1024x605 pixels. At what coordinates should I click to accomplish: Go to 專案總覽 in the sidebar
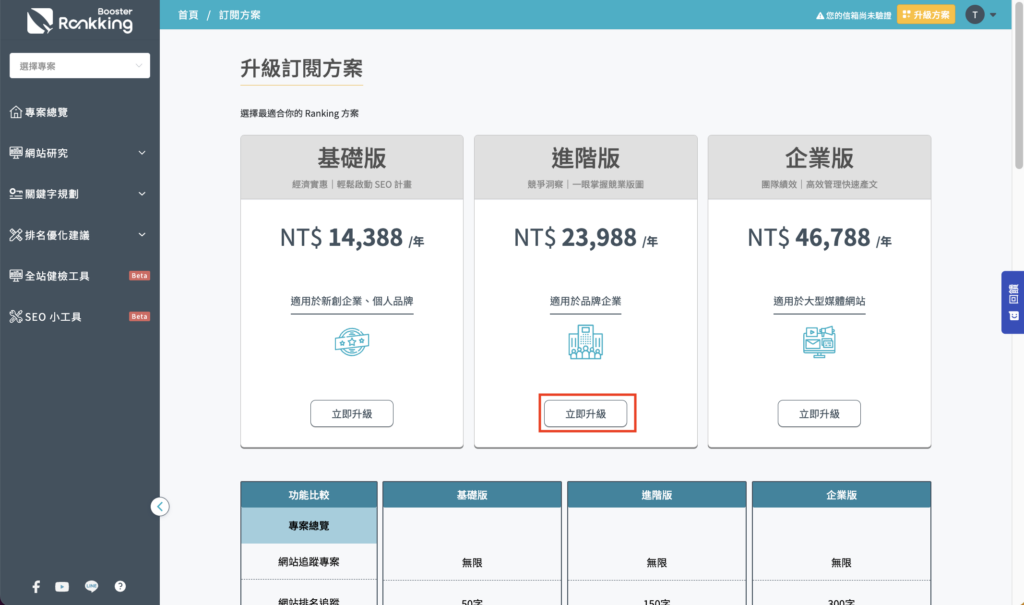pos(46,112)
